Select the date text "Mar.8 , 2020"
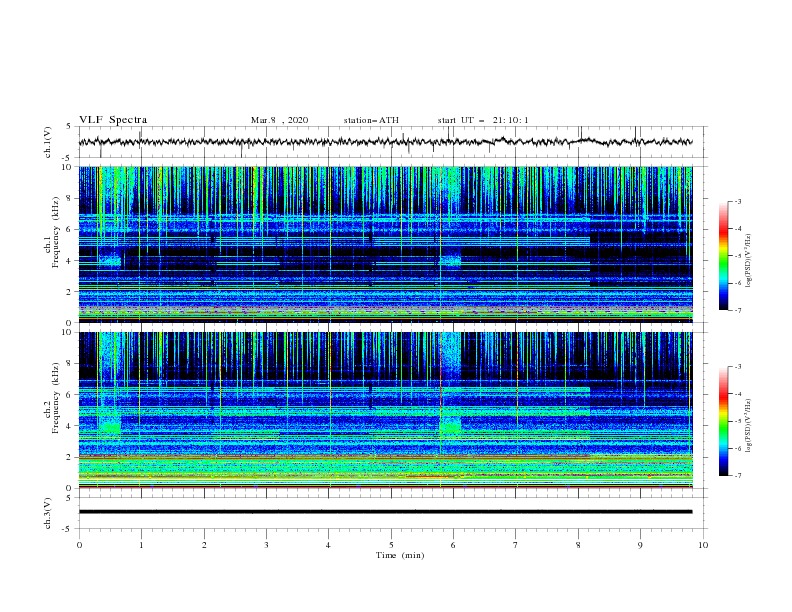The height and width of the screenshot is (612, 792). [x=279, y=120]
